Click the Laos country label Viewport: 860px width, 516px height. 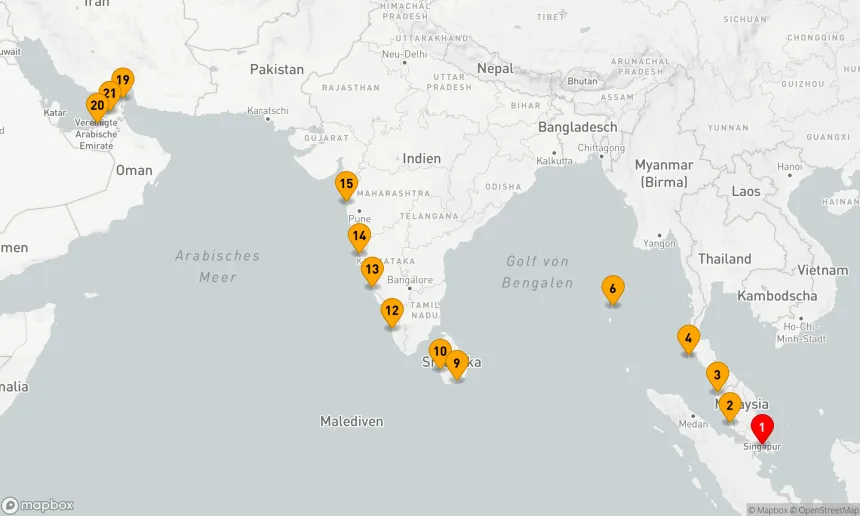pos(746,191)
